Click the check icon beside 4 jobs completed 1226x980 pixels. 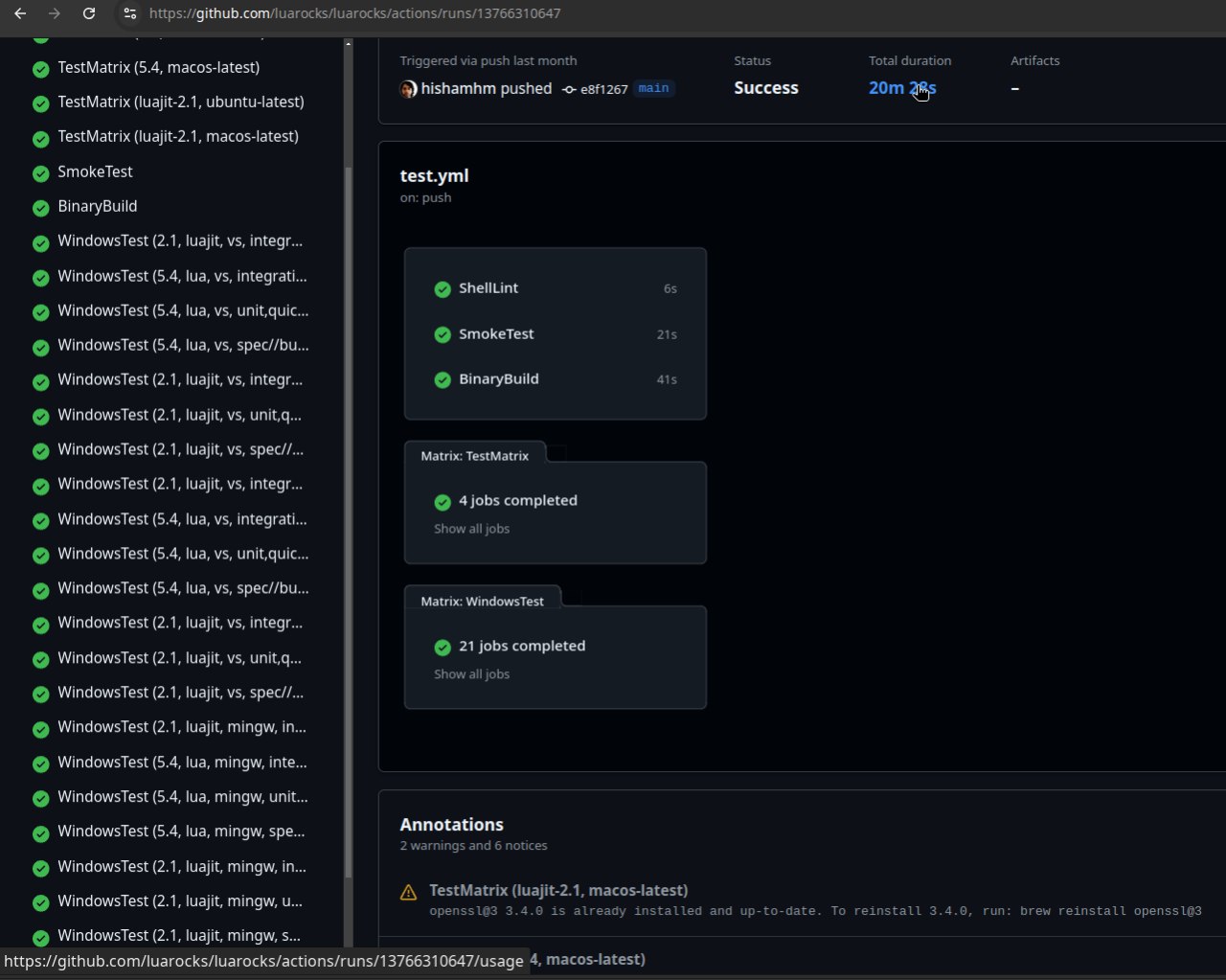pos(443,501)
